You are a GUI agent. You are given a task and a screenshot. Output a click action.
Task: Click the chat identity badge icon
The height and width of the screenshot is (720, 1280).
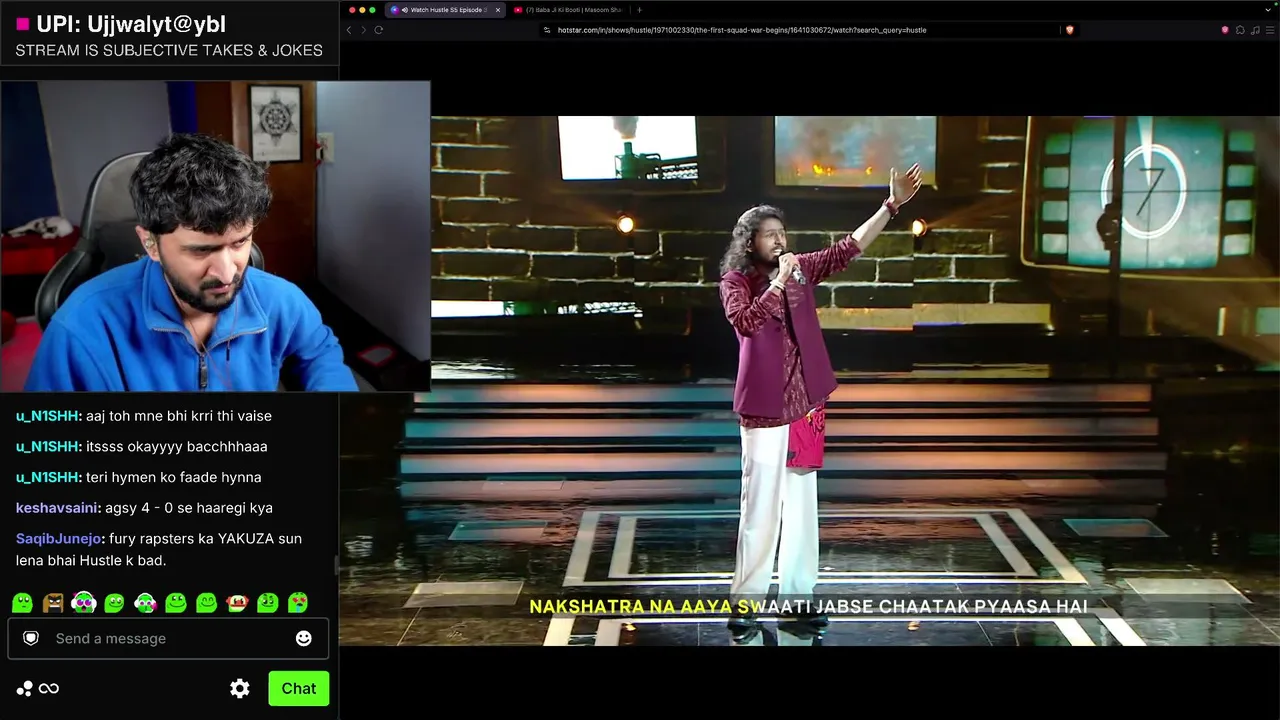[31, 638]
